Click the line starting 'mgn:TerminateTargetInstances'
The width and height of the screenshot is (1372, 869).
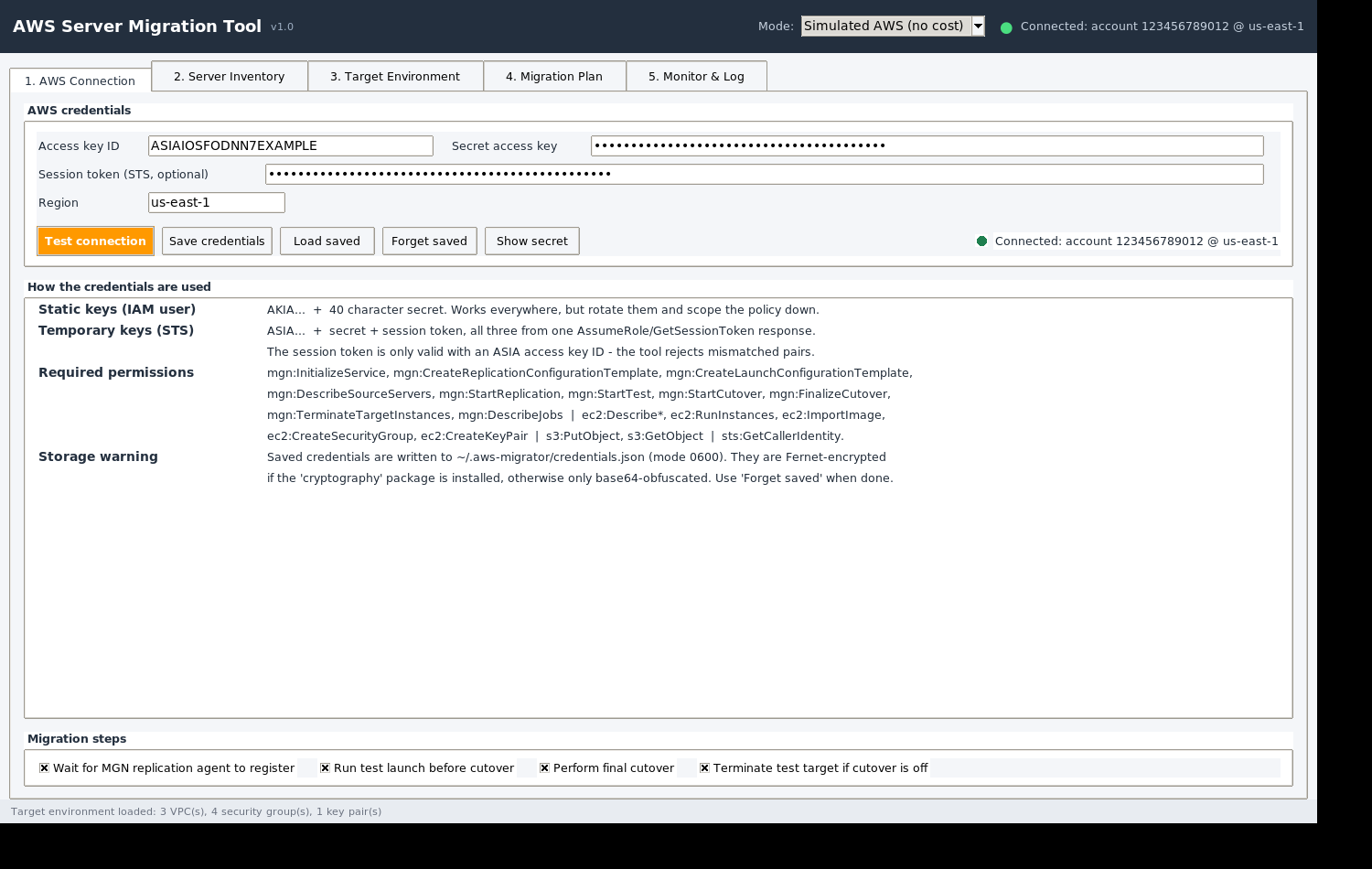576,415
